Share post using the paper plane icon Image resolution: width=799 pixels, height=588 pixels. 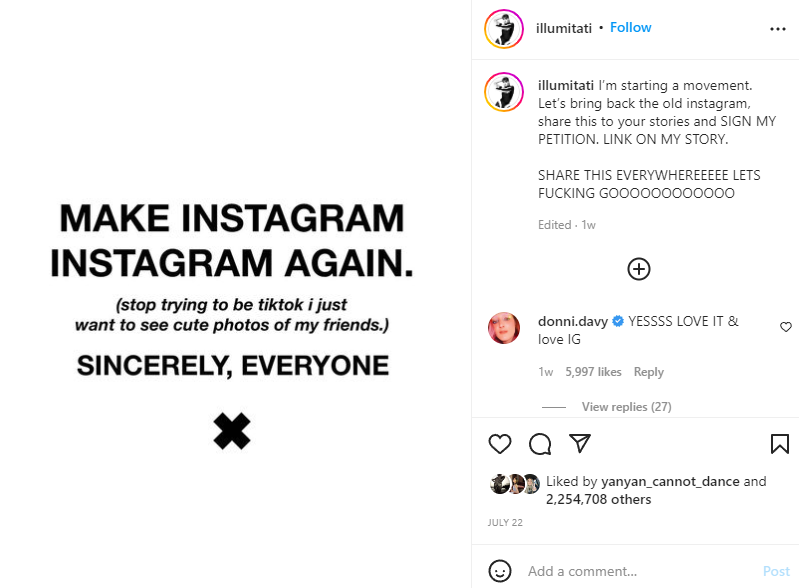(x=580, y=444)
